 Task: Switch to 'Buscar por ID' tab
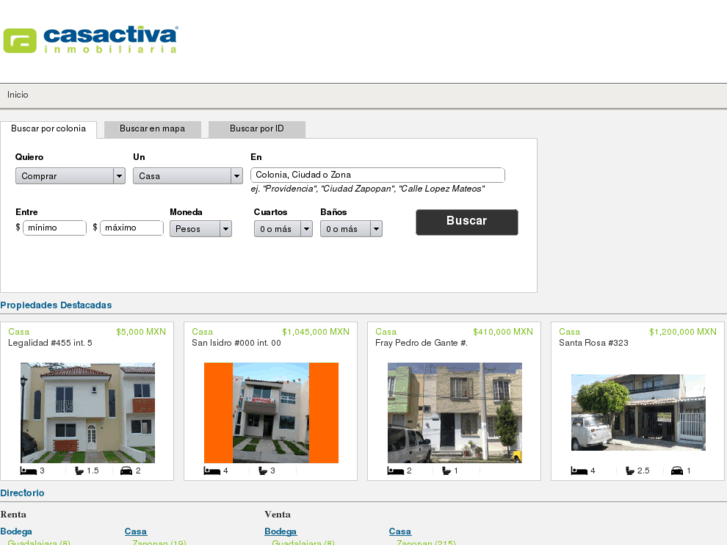[x=257, y=129]
